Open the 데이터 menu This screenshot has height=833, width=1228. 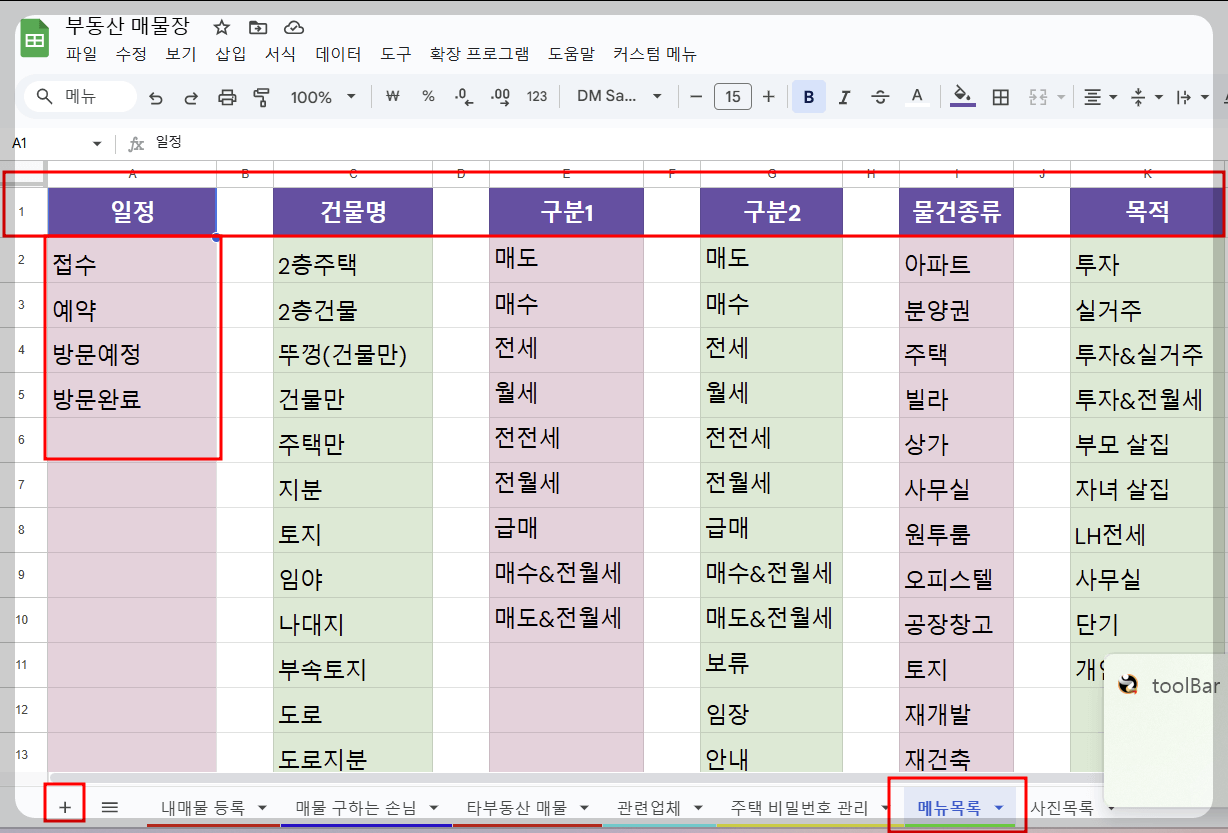(338, 55)
